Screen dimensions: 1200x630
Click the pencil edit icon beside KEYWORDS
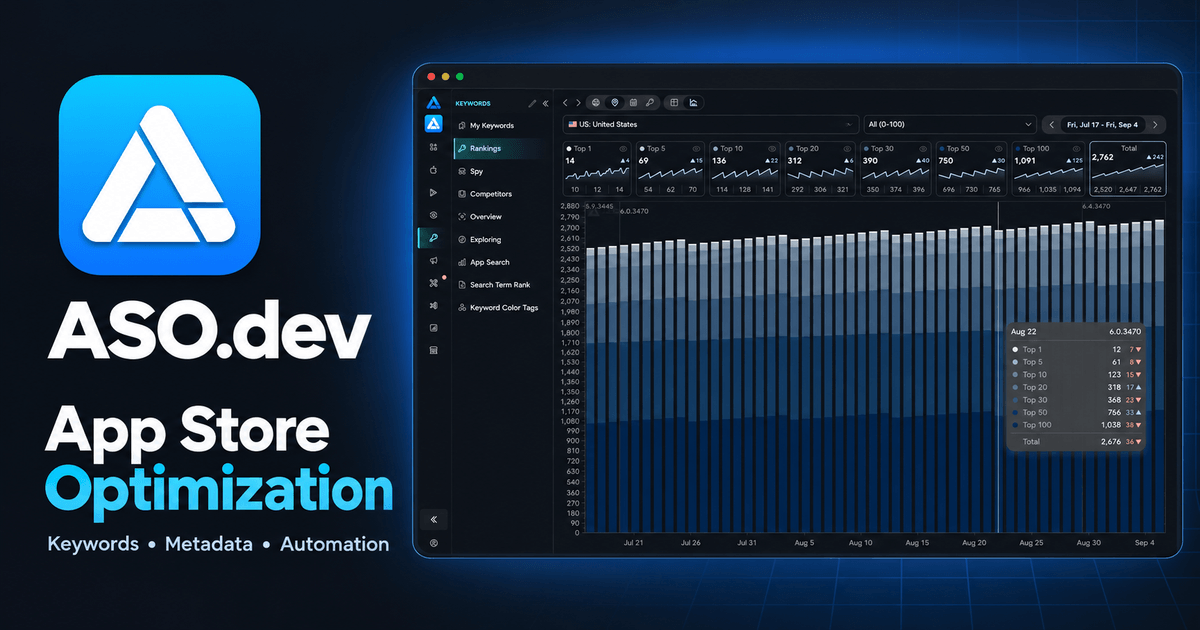point(532,103)
